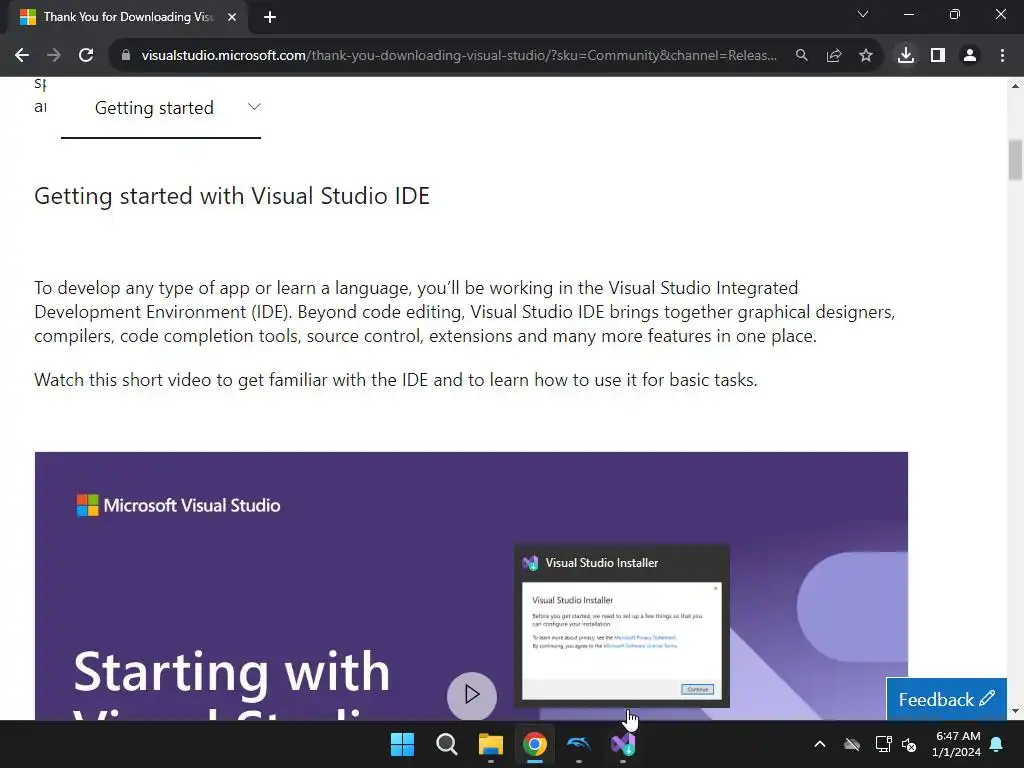Open the network tray icon

tap(884, 744)
